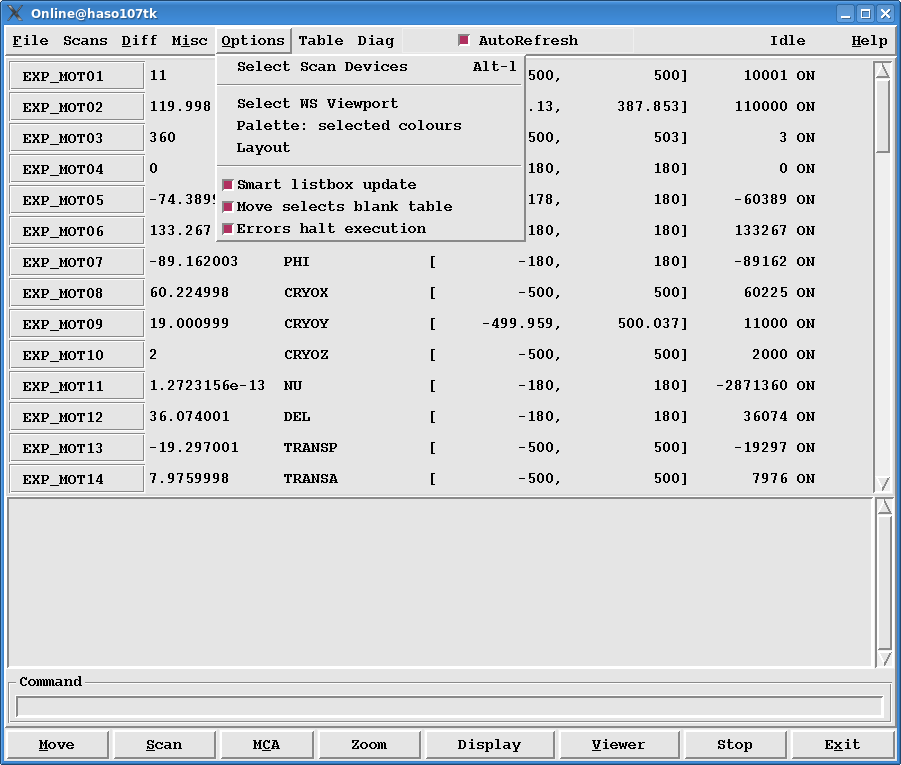Click the Move button
Screen dimensions: 901x765
57,745
